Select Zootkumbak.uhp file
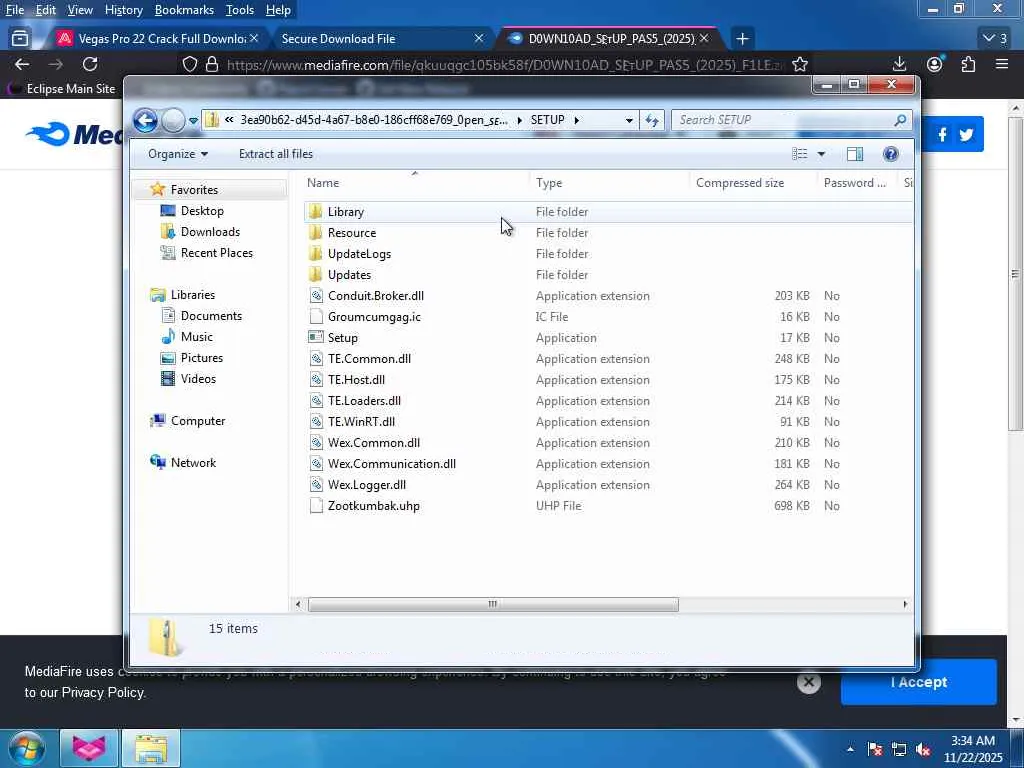The image size is (1024, 768). coord(374,505)
